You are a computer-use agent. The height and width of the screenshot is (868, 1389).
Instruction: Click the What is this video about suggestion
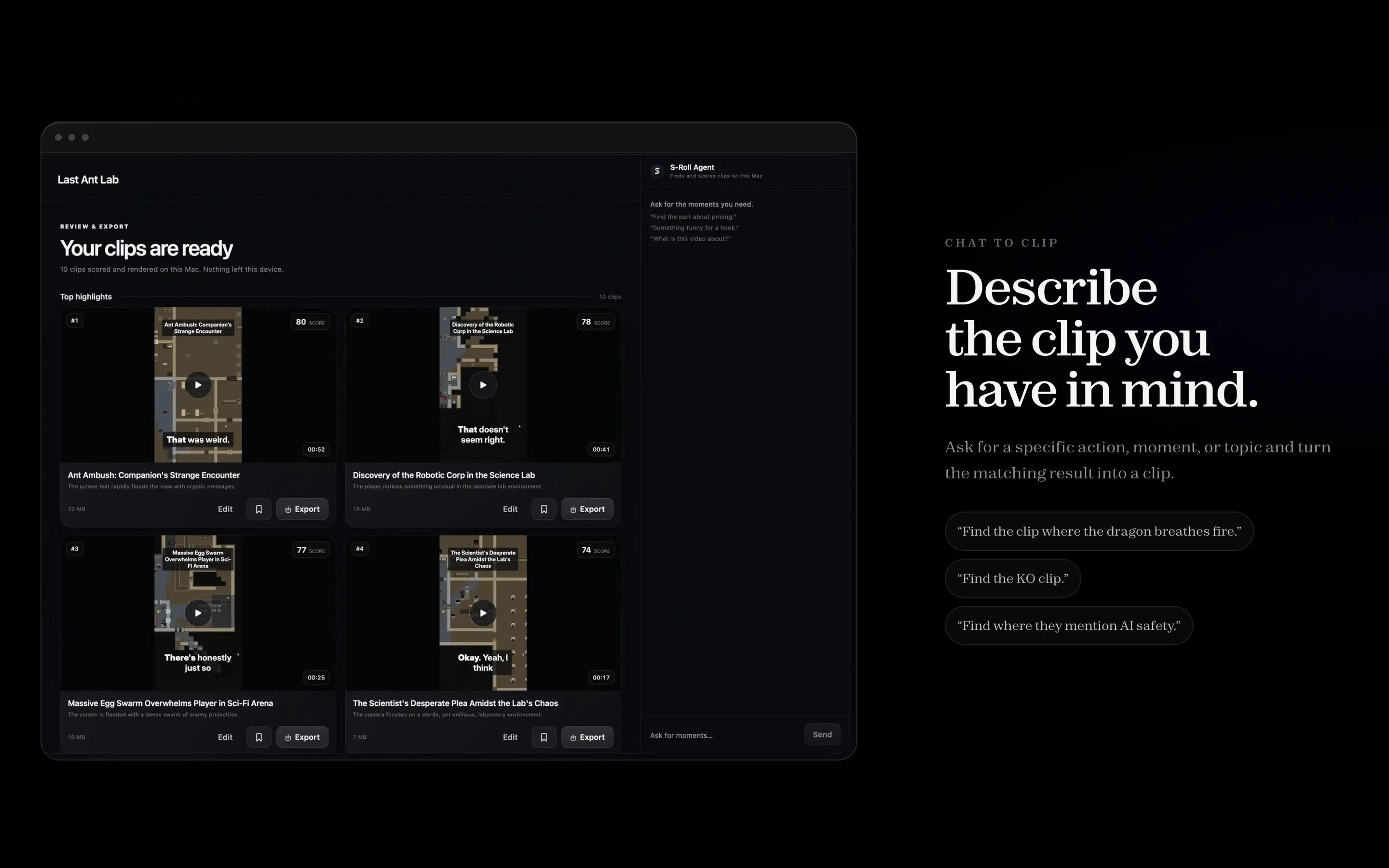click(690, 239)
